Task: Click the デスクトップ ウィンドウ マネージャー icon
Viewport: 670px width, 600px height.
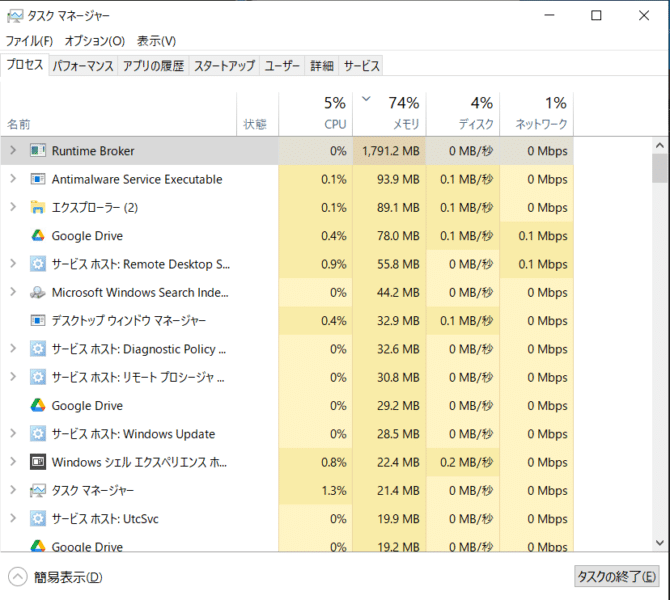Action: 38,321
